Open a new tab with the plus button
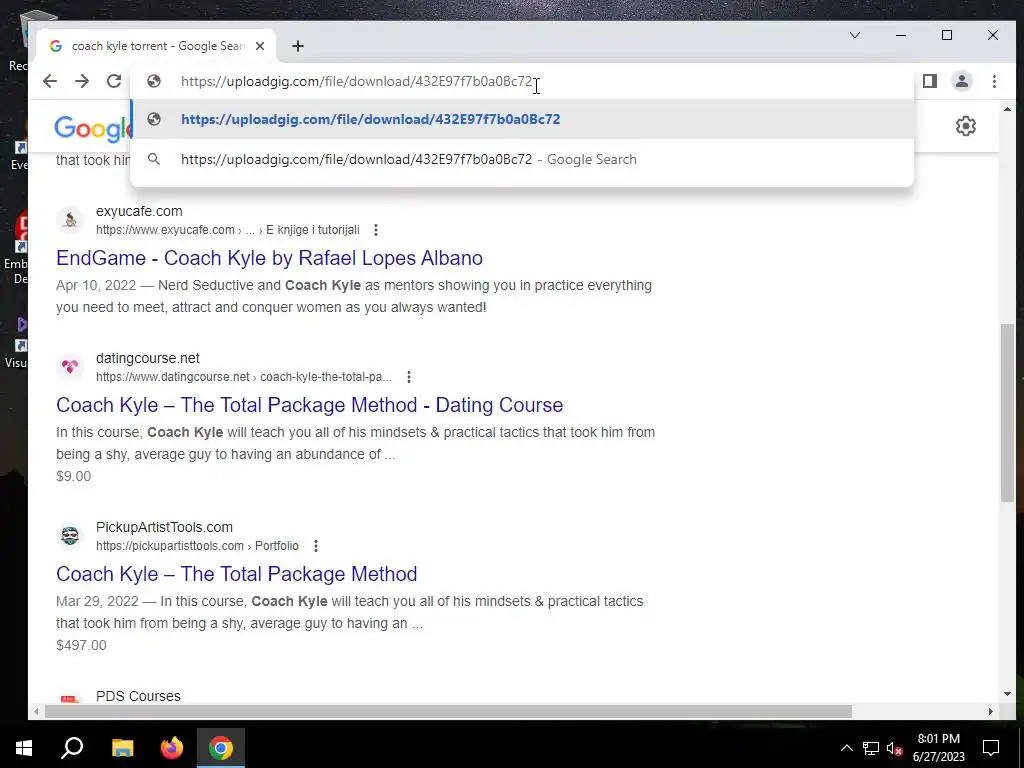 (x=298, y=46)
